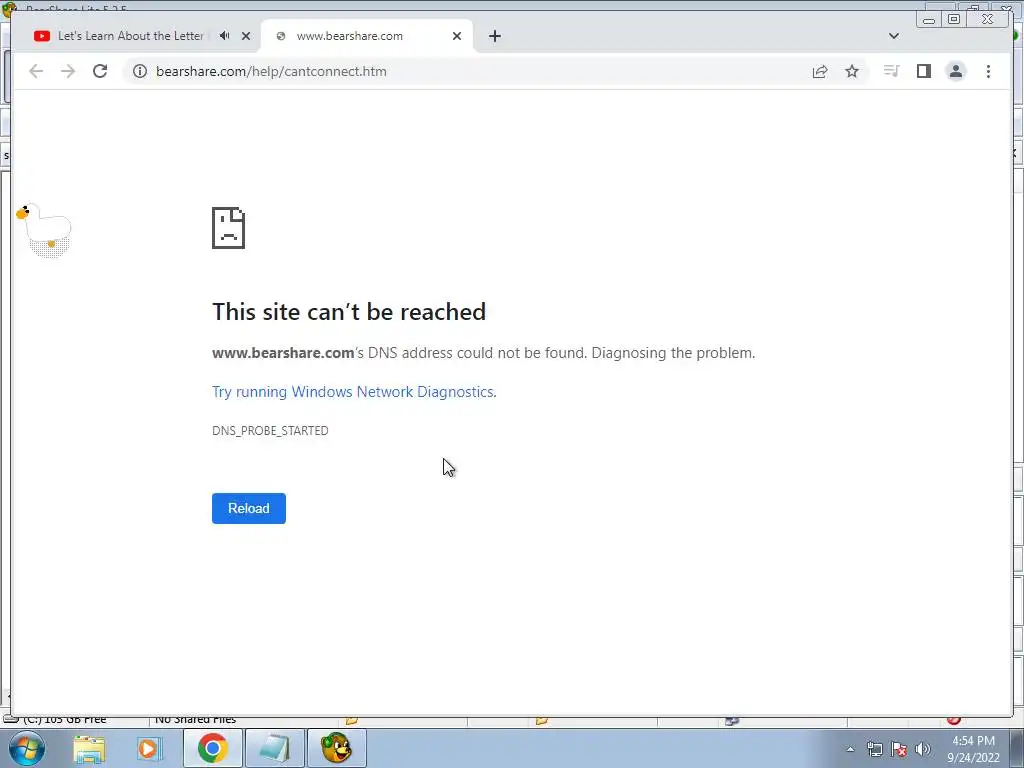Open the network status tray icon
Viewport: 1024px width, 768px height.
tap(875, 749)
